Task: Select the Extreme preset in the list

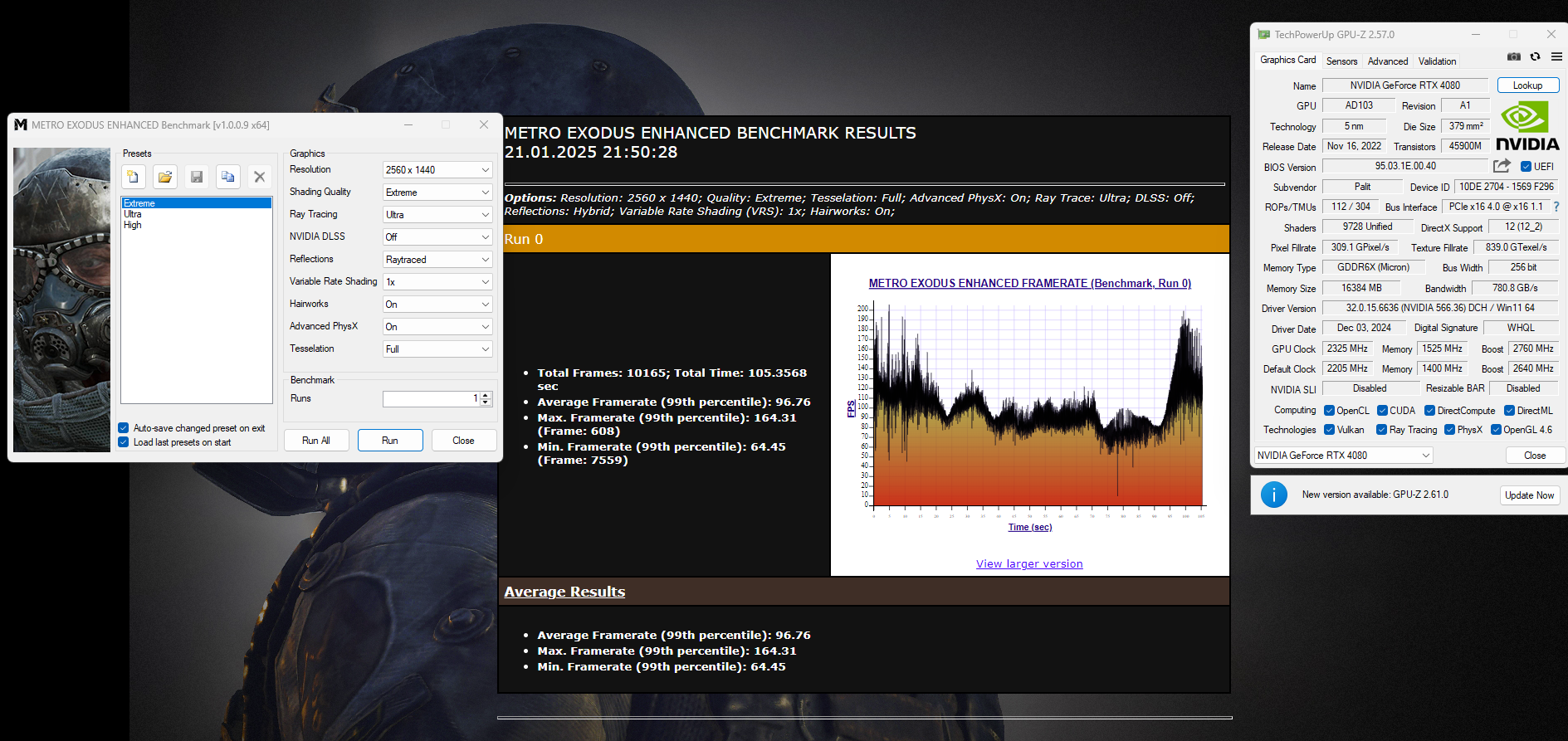Action: (197, 203)
